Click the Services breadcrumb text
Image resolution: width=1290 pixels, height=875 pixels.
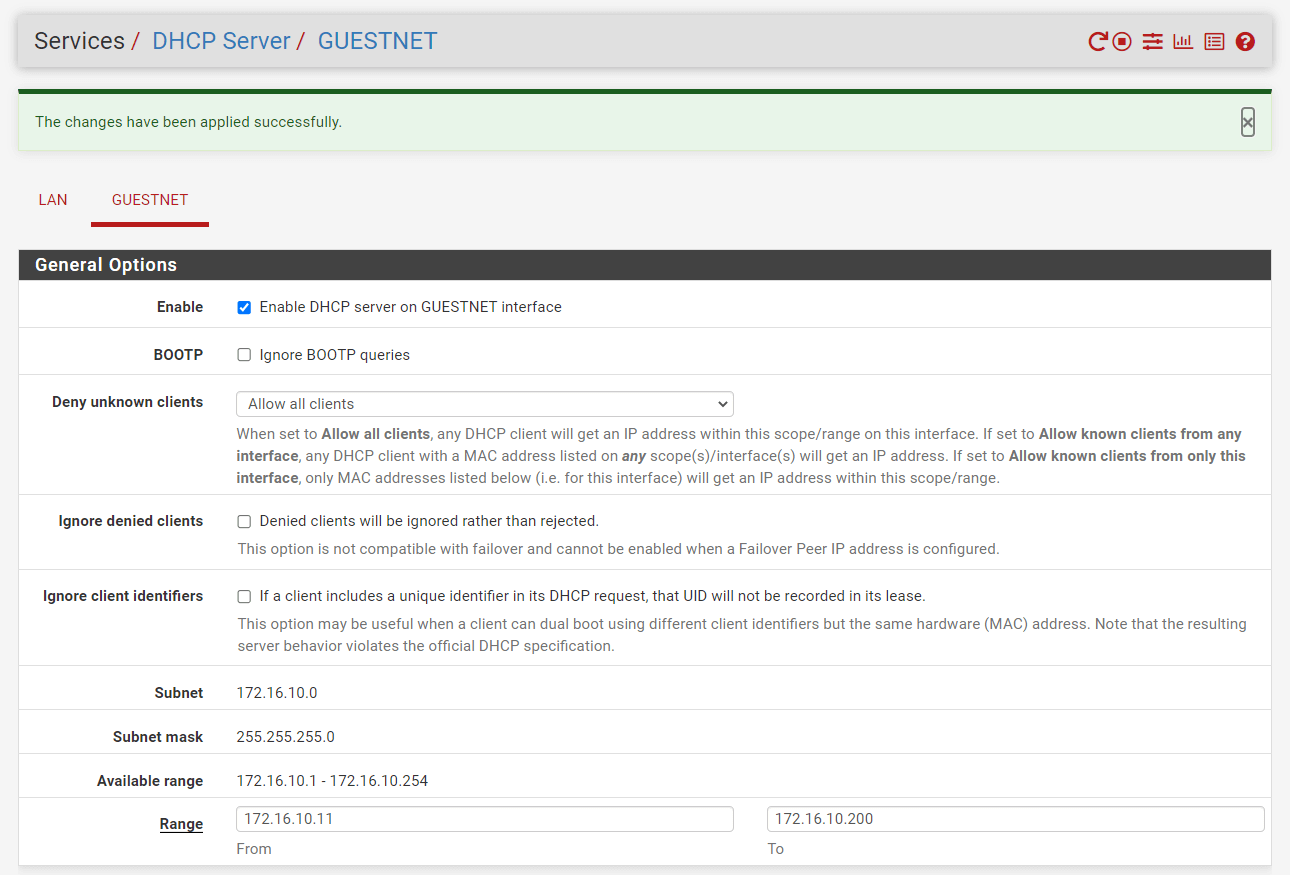(79, 41)
